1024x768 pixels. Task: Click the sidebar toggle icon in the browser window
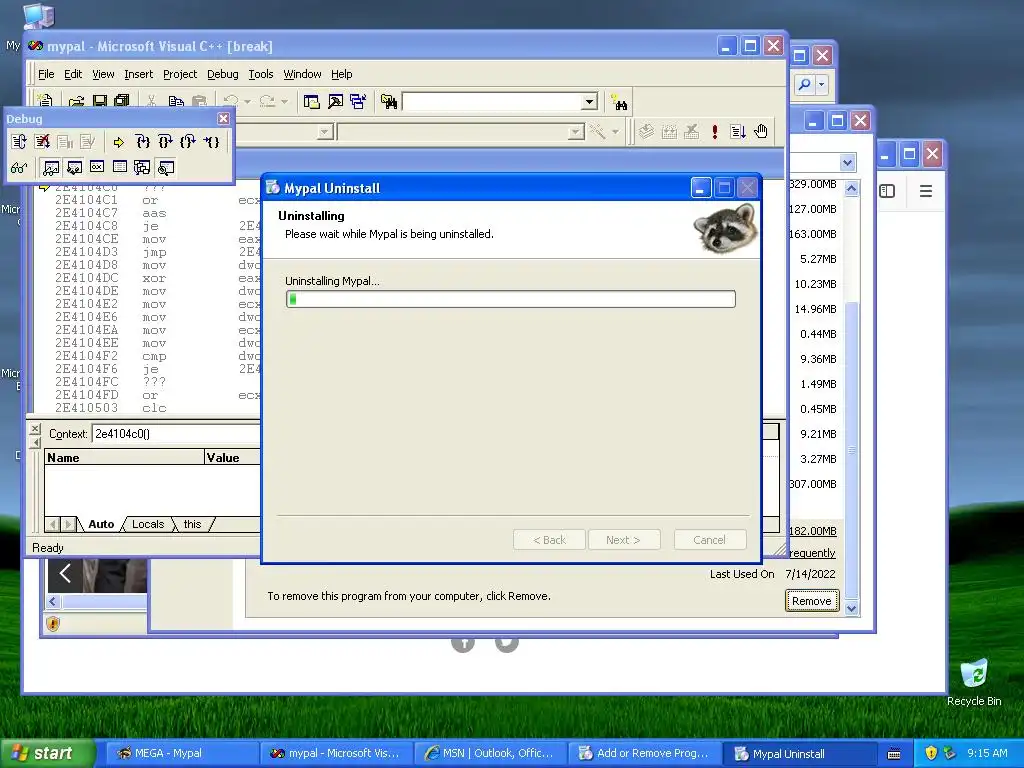pyautogui.click(x=887, y=191)
